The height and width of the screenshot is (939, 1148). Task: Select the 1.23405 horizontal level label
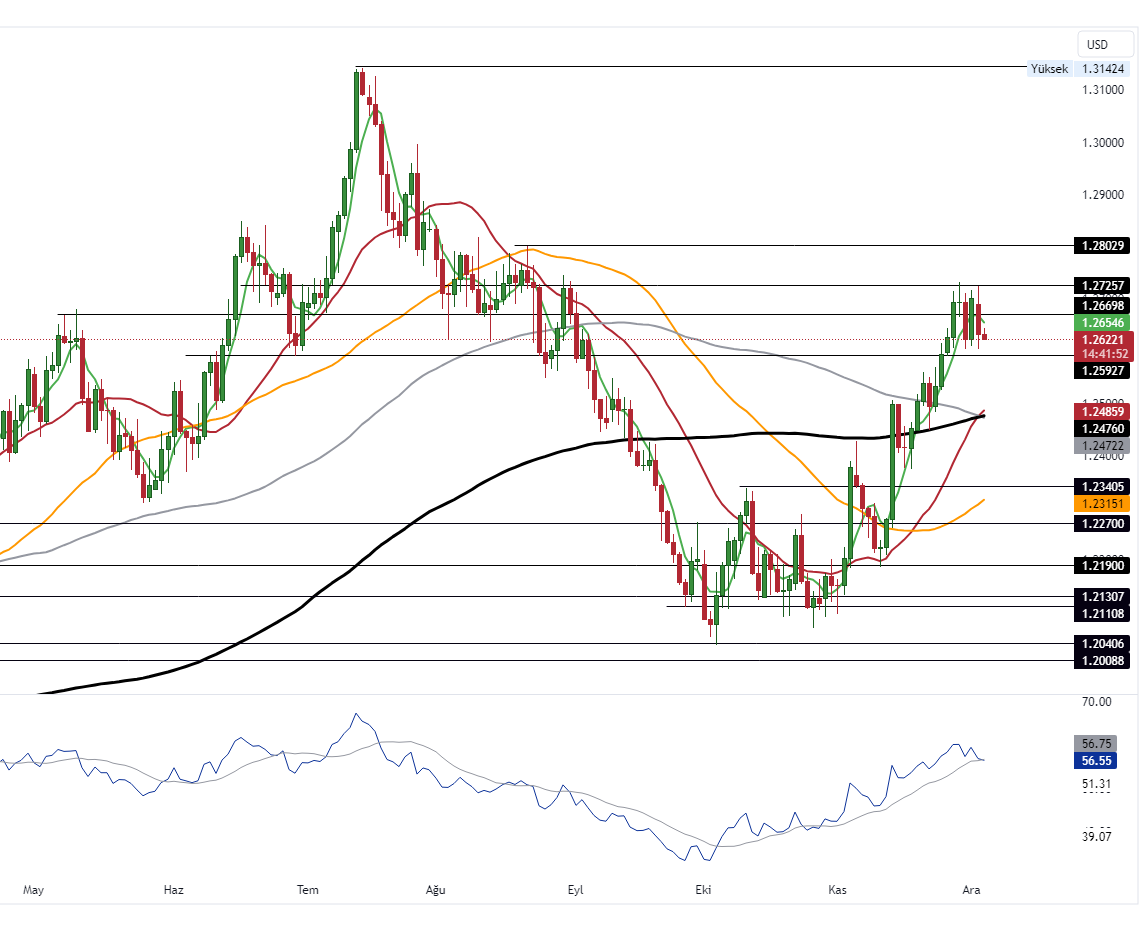pos(1101,487)
